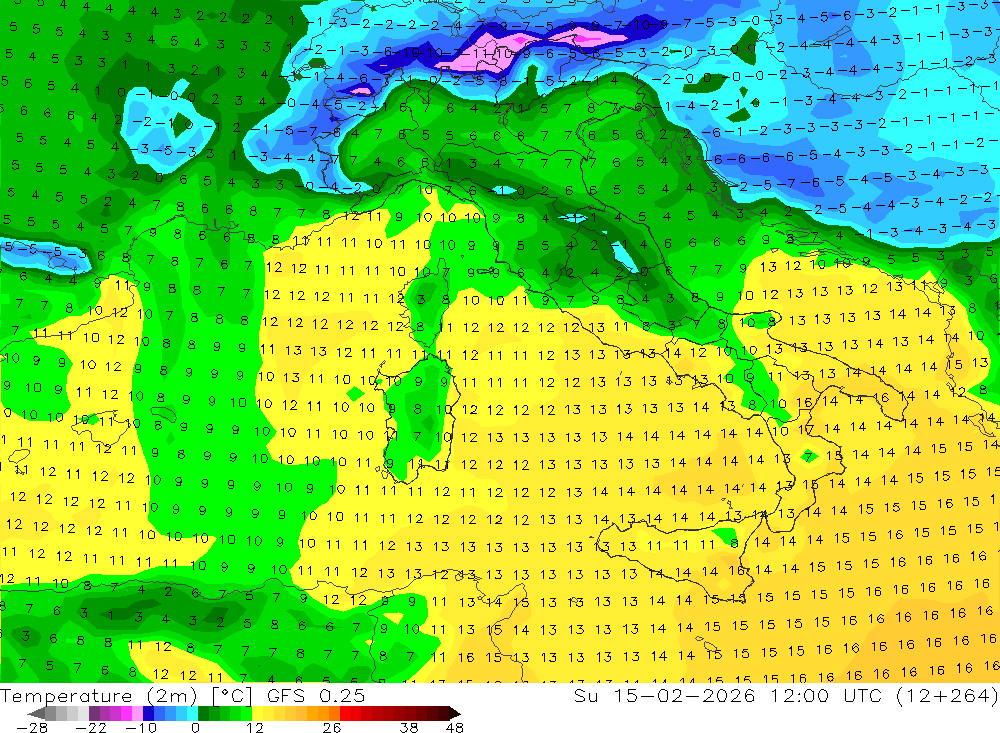Viewport: 1000px width, 733px height.
Task: Click the "0" legend scale label
Action: (x=195, y=728)
